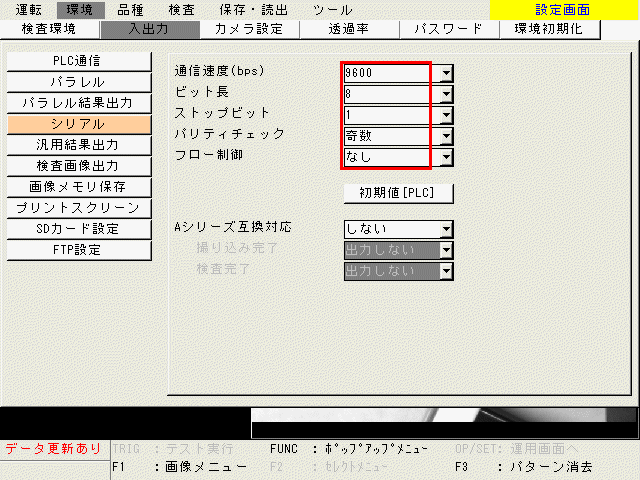The height and width of the screenshot is (480, 640).
Task: Click the 初期値[PLC] button
Action: 398,192
